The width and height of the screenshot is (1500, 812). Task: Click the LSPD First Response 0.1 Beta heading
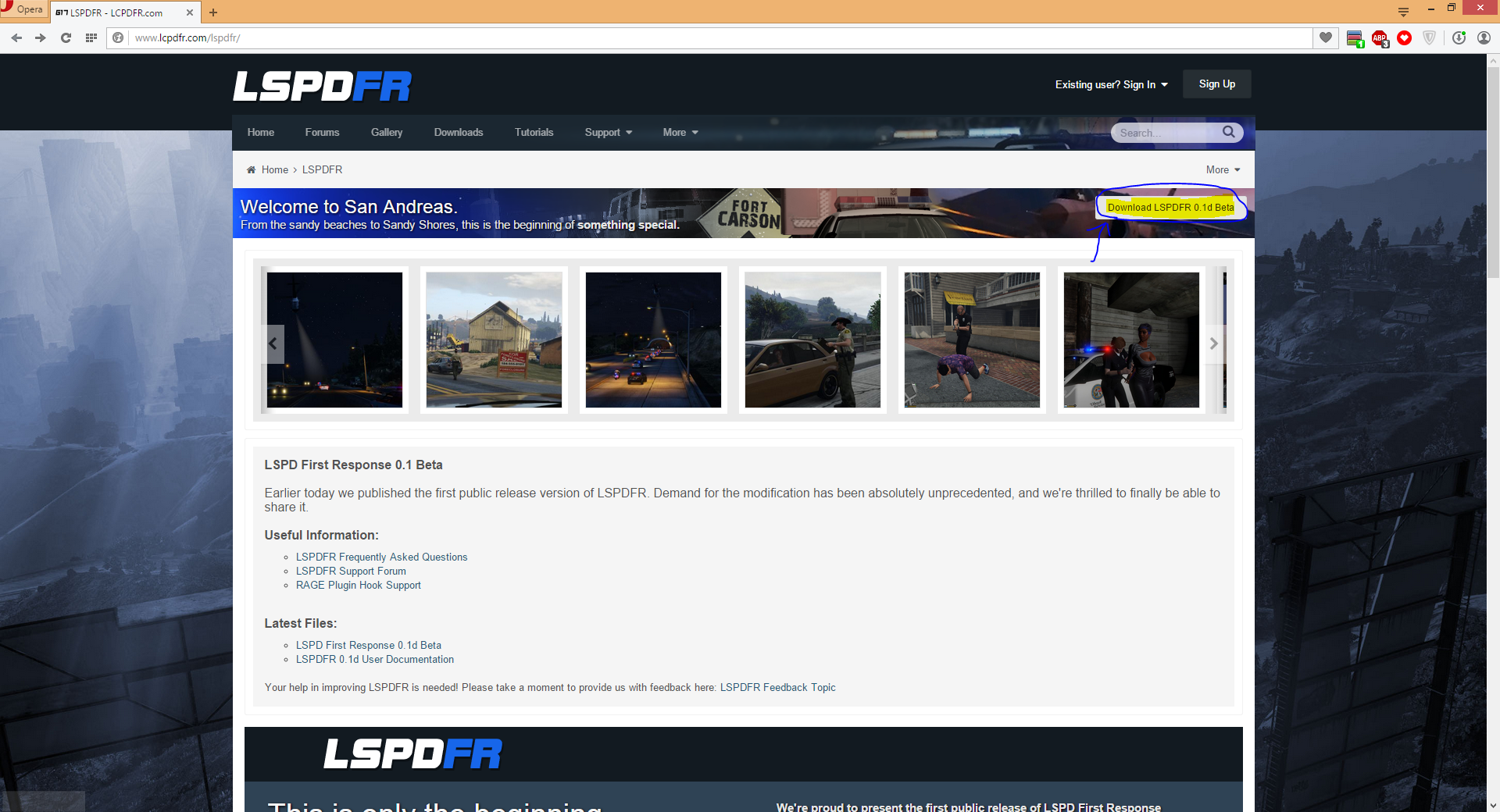tap(353, 465)
